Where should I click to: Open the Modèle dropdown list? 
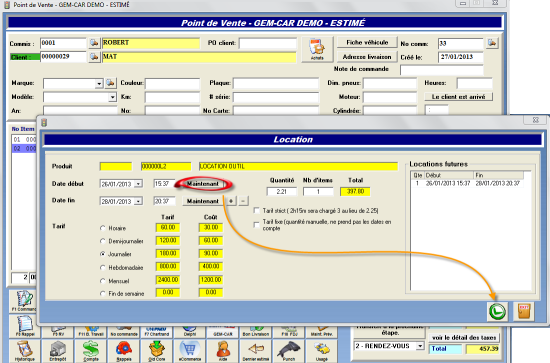tap(112, 97)
